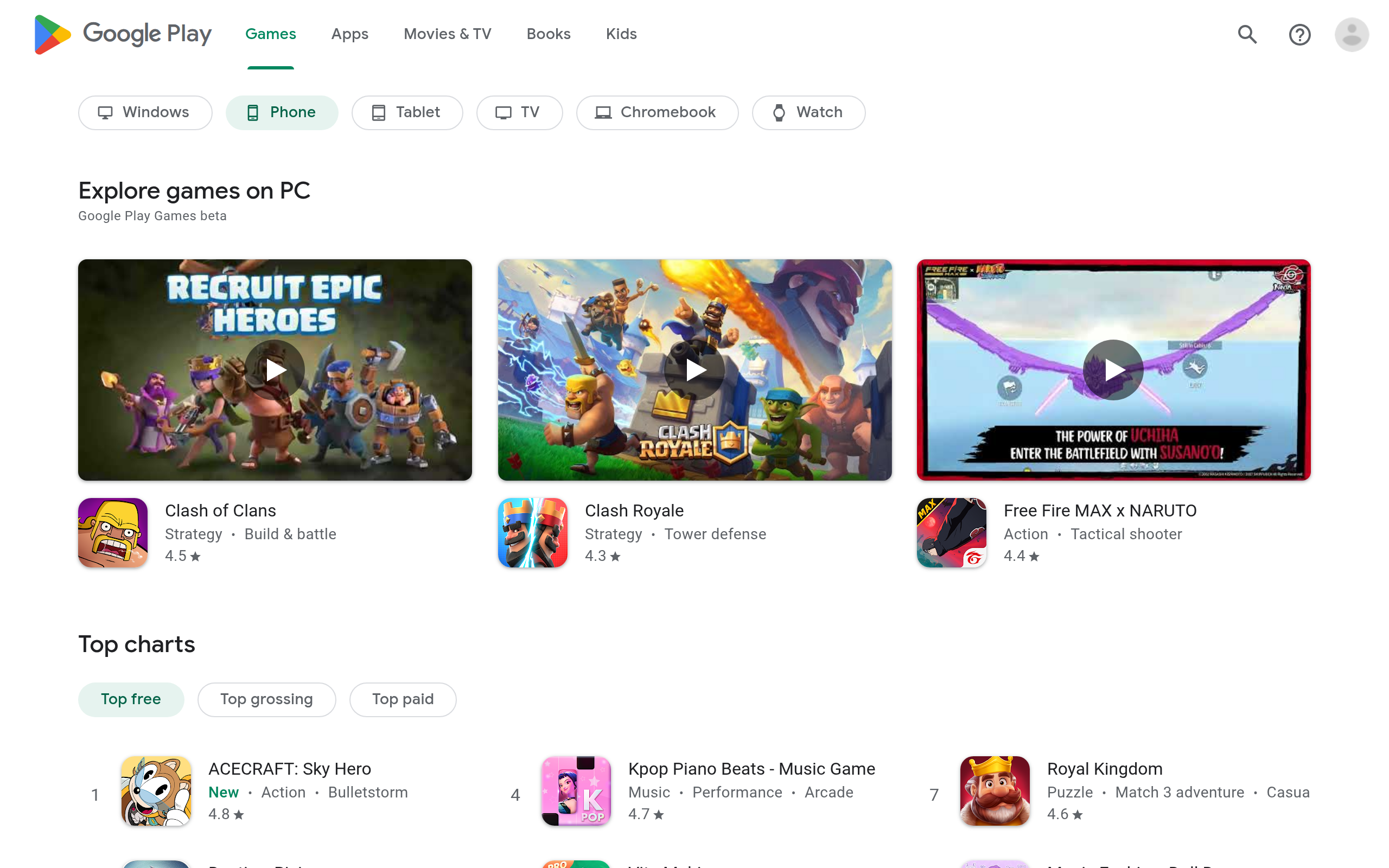Click rank number 1 beside ACECRAFT
The image size is (1389, 868).
(x=95, y=795)
